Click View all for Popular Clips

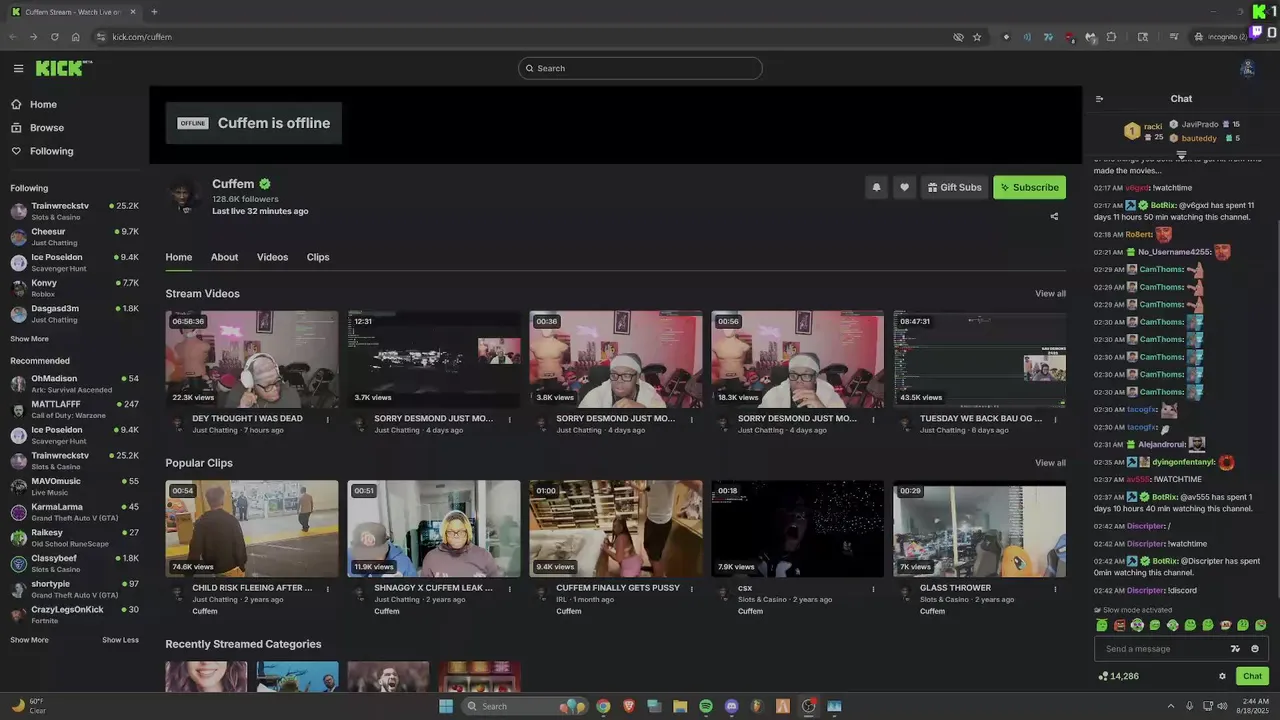[x=1050, y=463]
